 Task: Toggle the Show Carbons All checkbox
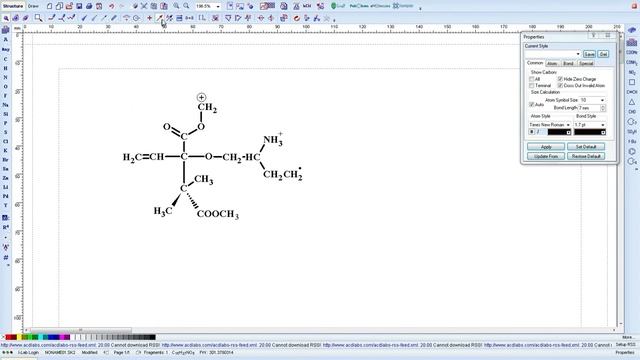(531, 79)
